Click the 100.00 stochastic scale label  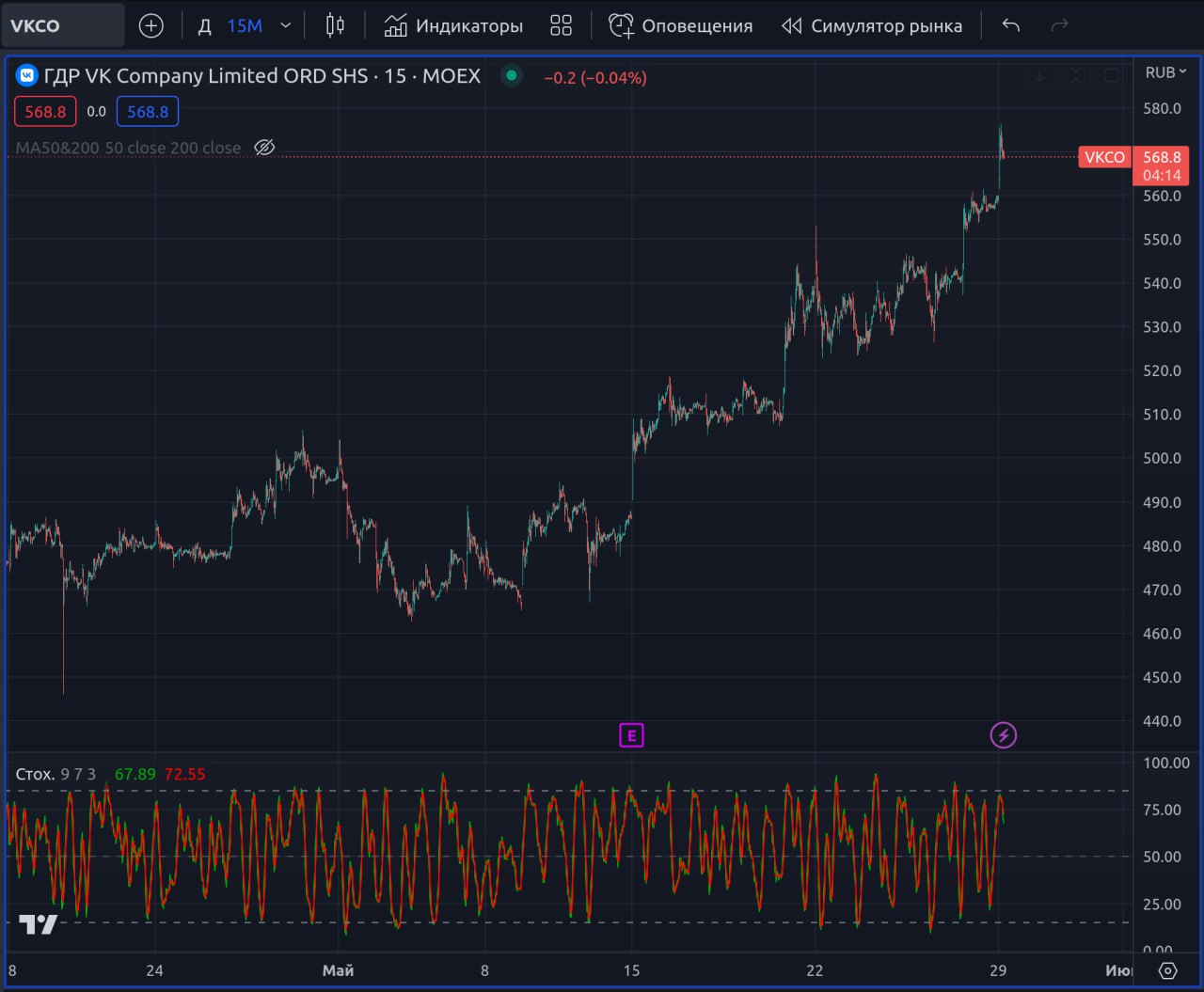[x=1165, y=763]
